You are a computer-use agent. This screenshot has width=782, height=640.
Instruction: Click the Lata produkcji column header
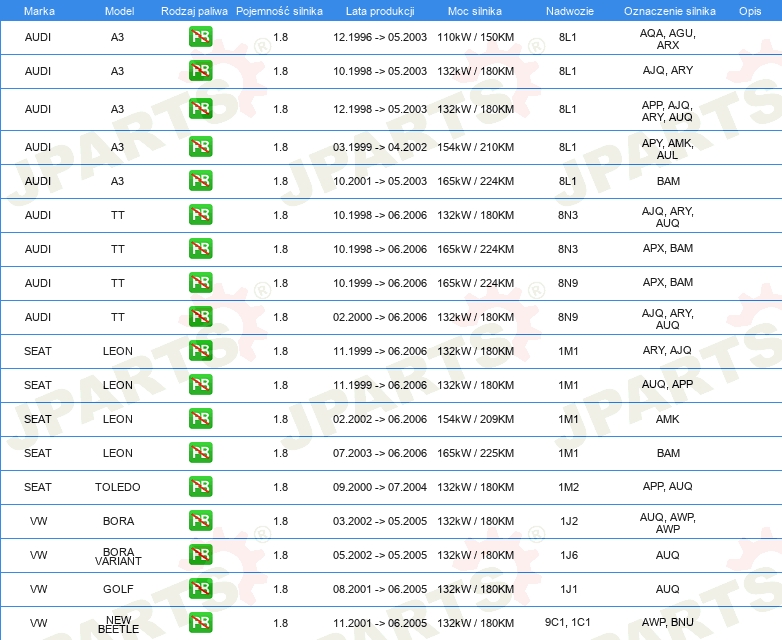pos(380,11)
